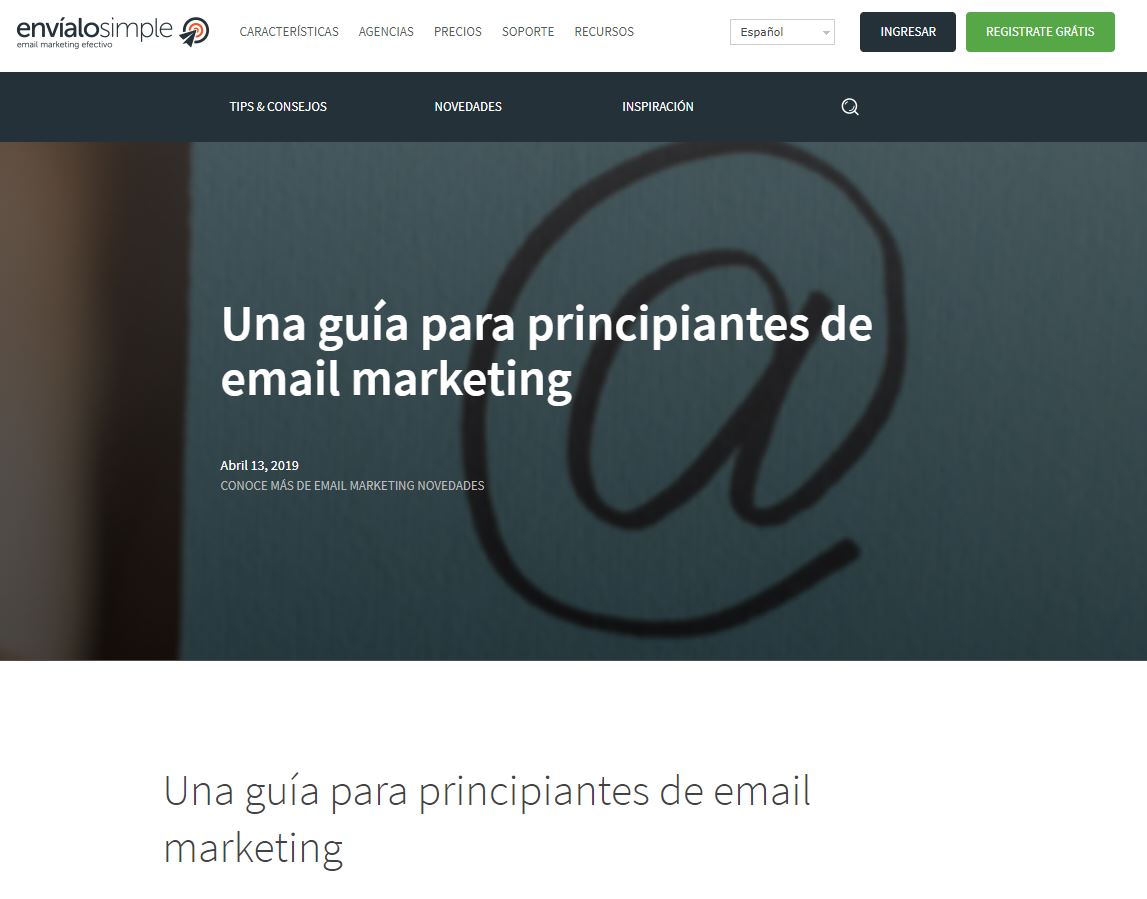Viewport: 1147px width, 899px height.
Task: Open the Español language selector
Action: click(782, 32)
